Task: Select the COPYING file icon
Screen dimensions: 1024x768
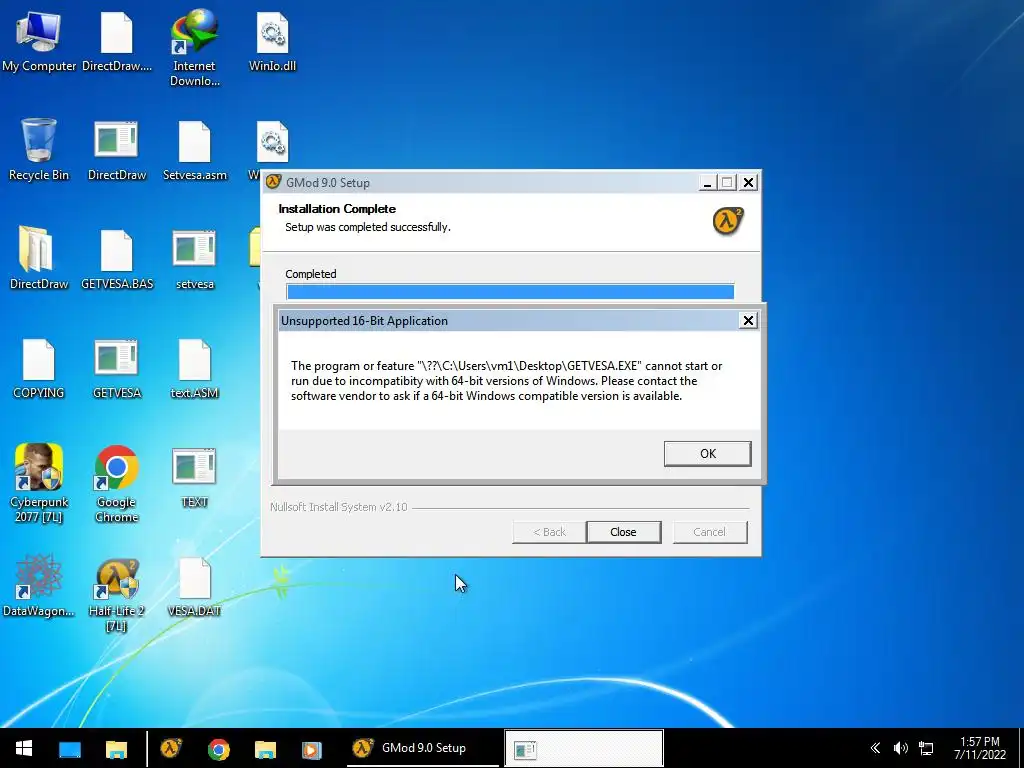Action: (39, 368)
